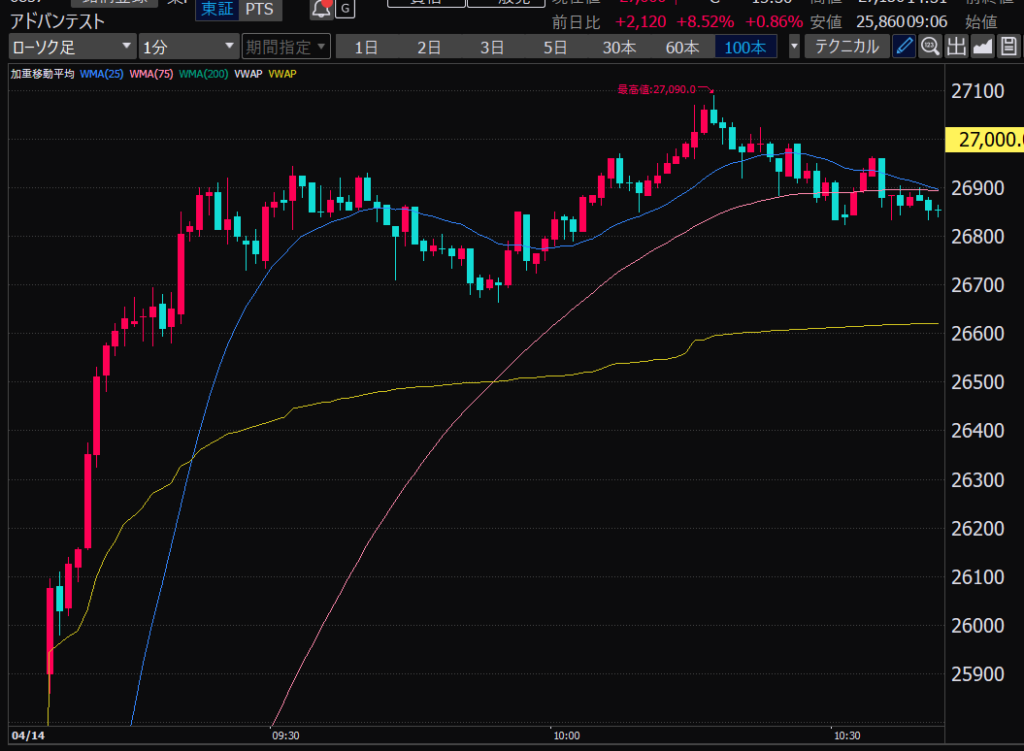Click the small G badge icon
The width and height of the screenshot is (1024, 751).
[x=345, y=9]
